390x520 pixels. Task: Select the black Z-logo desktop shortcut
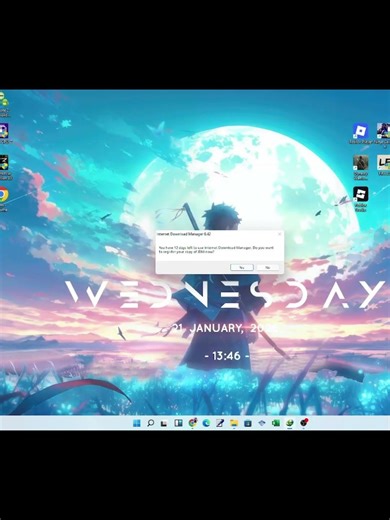pos(4,167)
